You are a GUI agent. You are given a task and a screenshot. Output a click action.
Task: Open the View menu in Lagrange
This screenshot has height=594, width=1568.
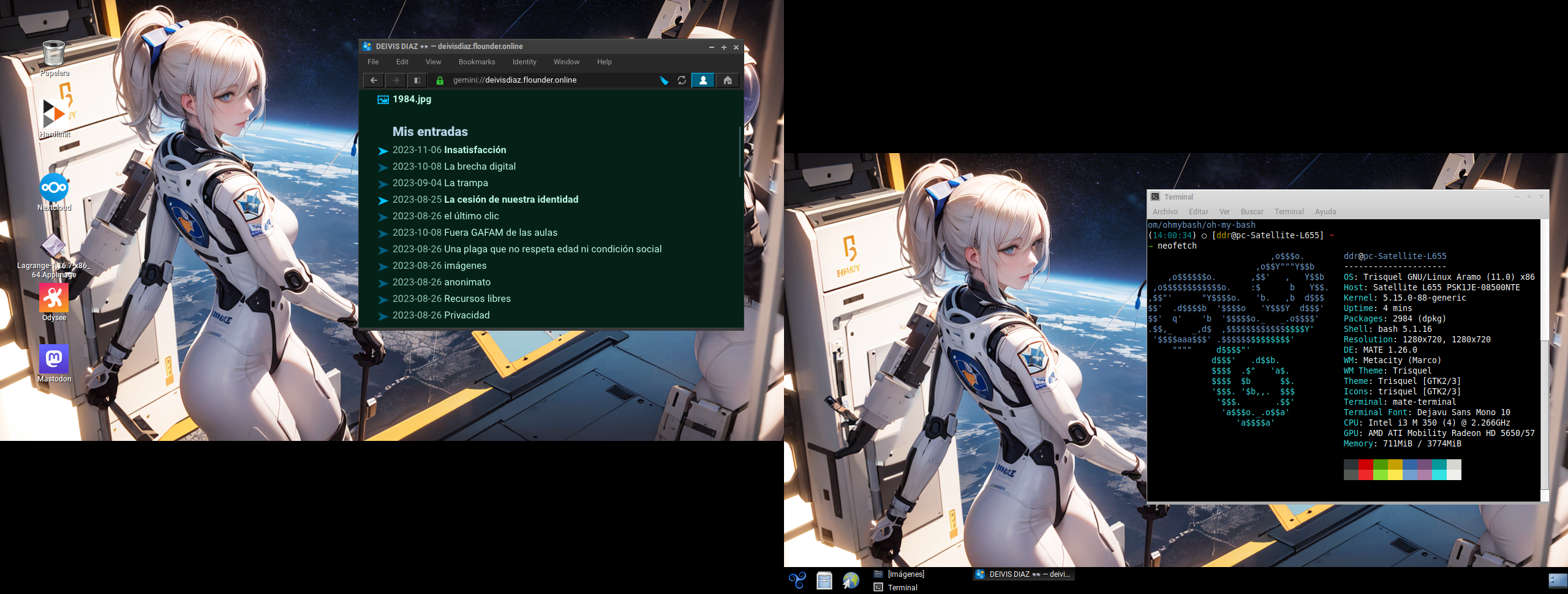tap(434, 62)
